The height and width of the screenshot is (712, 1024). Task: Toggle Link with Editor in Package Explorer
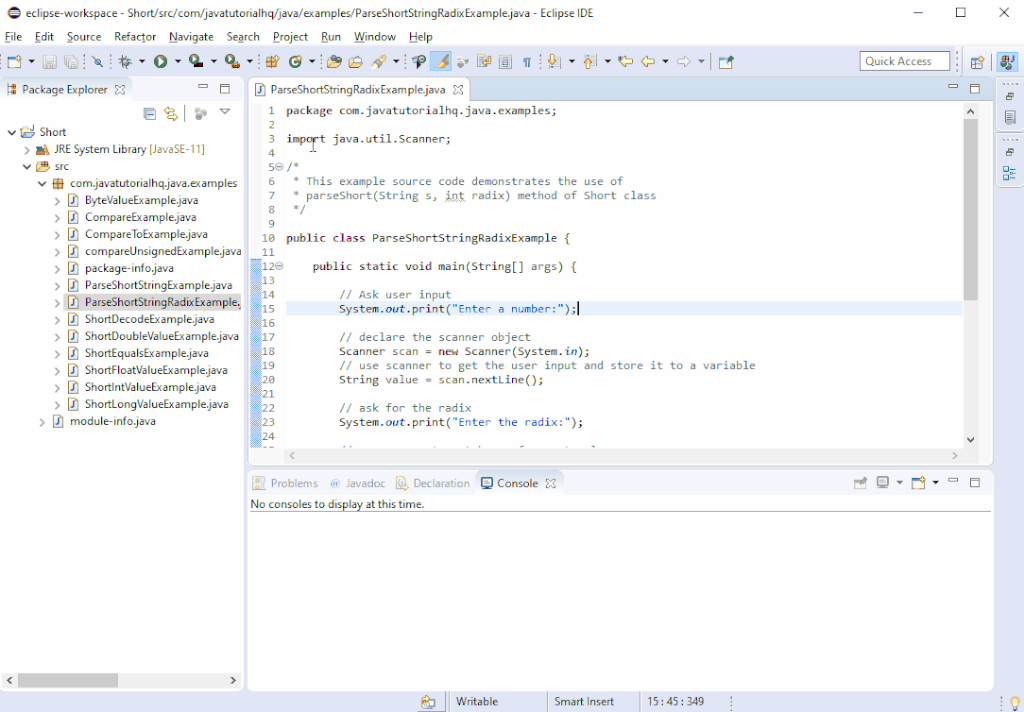point(171,113)
